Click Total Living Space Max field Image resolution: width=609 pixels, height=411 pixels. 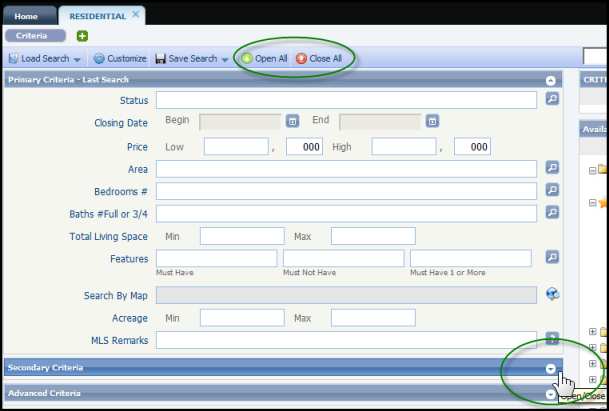[373, 236]
